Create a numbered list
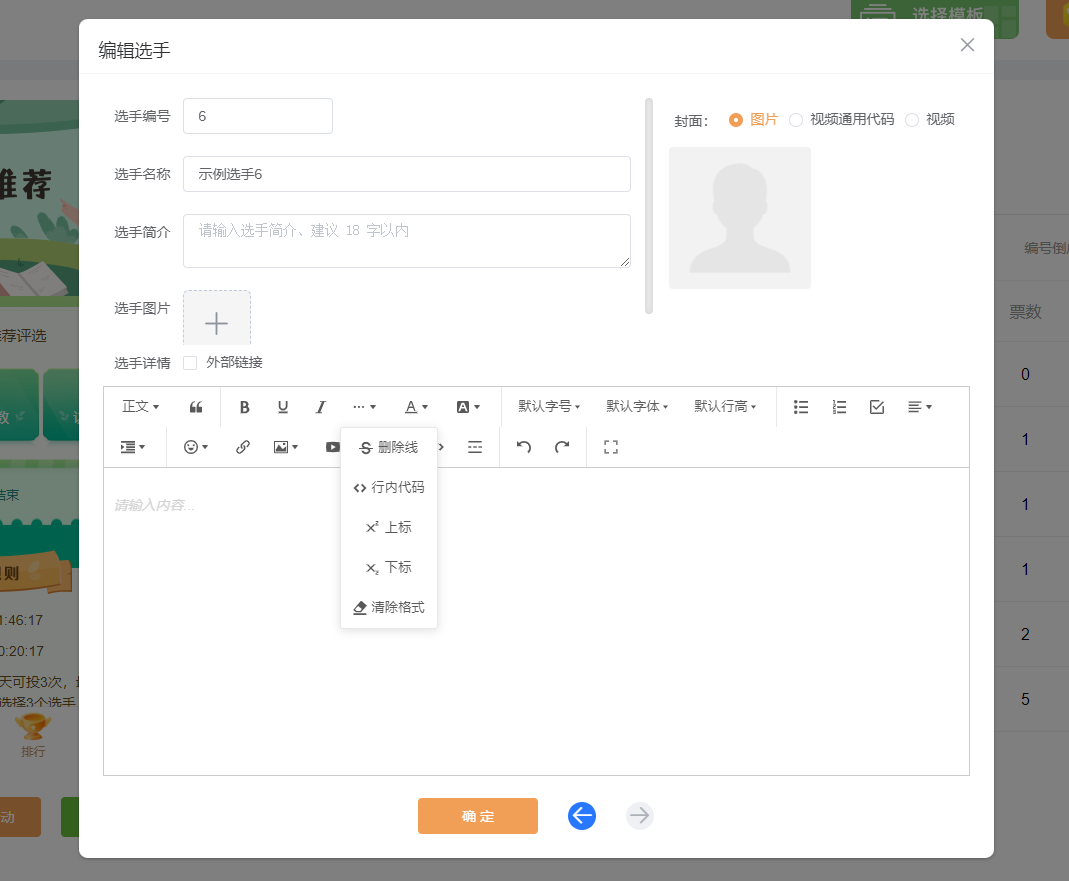The image size is (1069, 881). coord(839,407)
